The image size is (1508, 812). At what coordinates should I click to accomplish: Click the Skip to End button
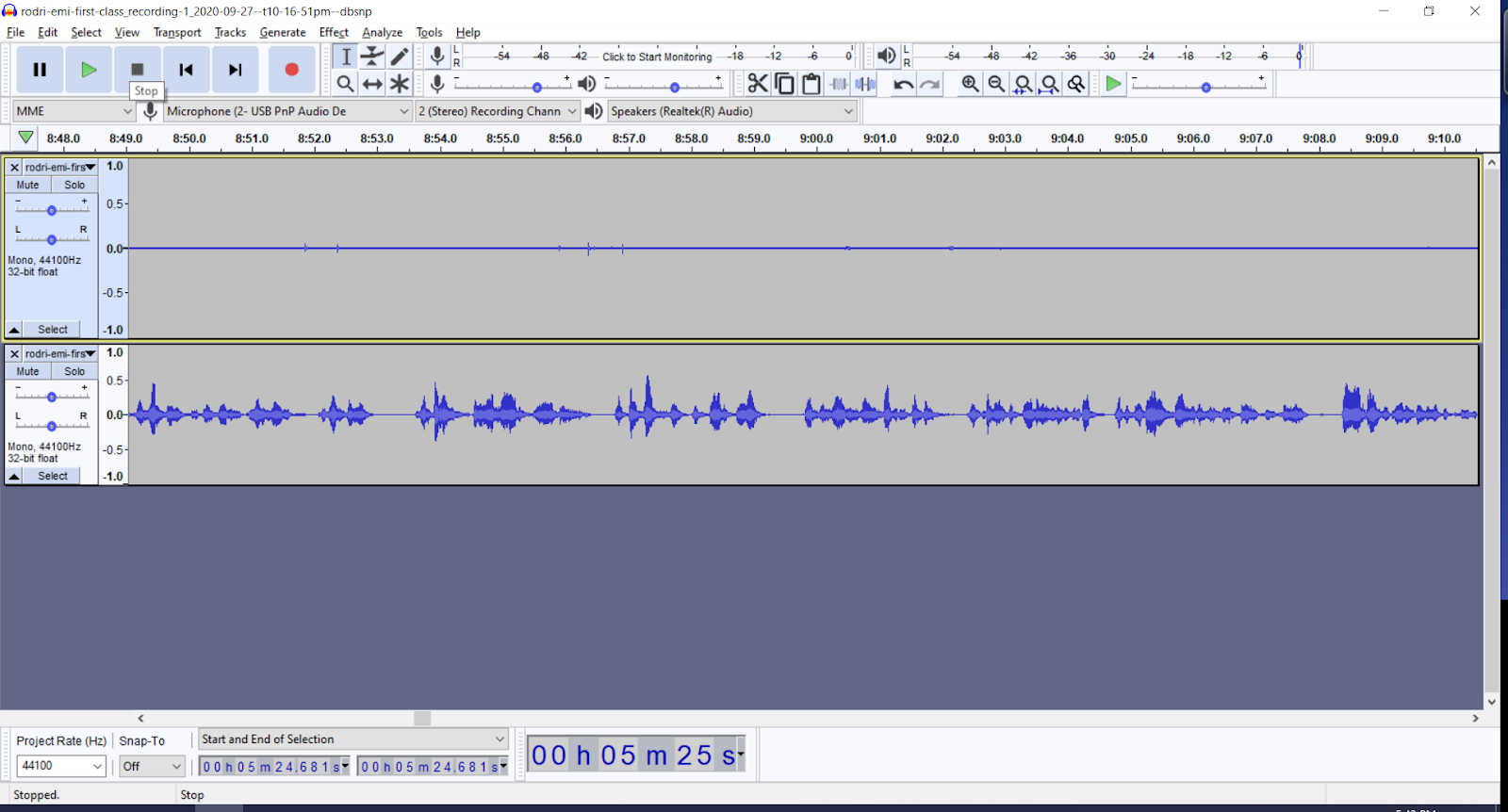point(236,70)
